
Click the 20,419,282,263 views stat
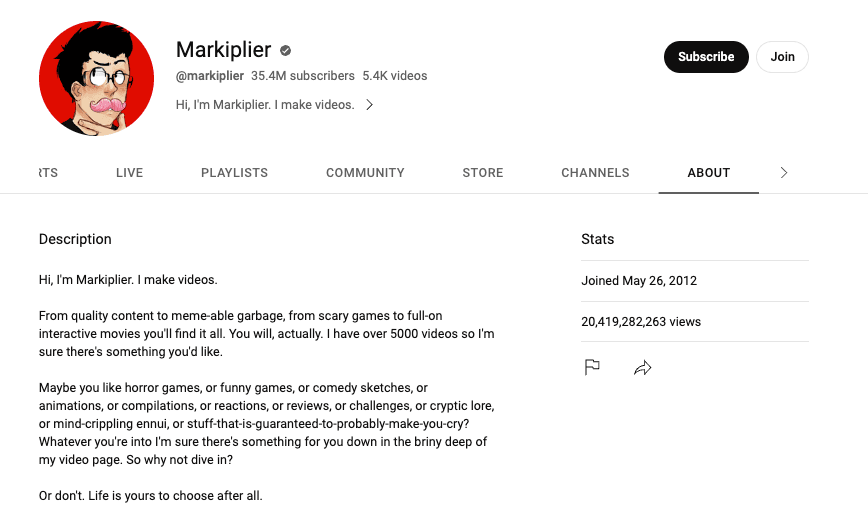(x=641, y=322)
